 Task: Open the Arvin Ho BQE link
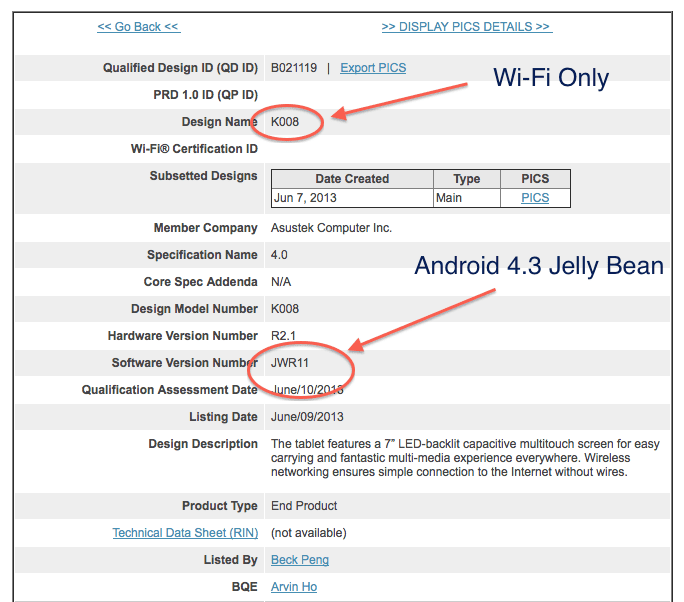point(294,587)
